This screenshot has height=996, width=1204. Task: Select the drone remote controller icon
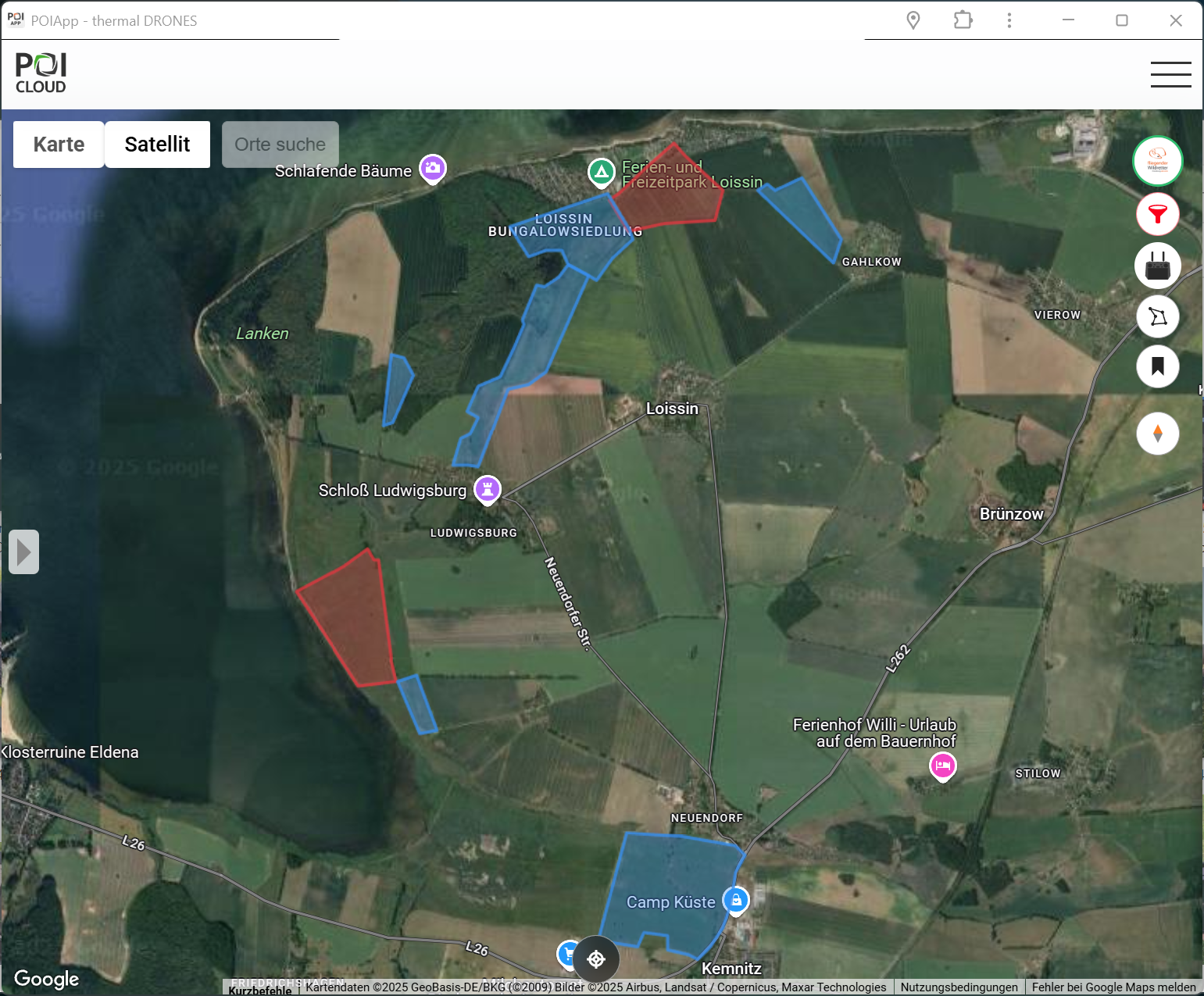coord(1157,266)
